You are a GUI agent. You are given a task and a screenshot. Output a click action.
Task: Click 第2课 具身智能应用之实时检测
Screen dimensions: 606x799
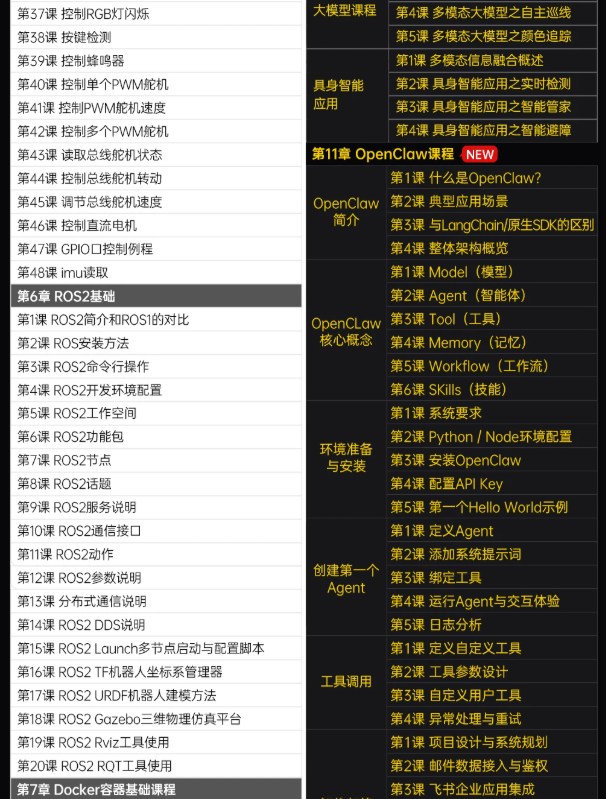(x=492, y=84)
